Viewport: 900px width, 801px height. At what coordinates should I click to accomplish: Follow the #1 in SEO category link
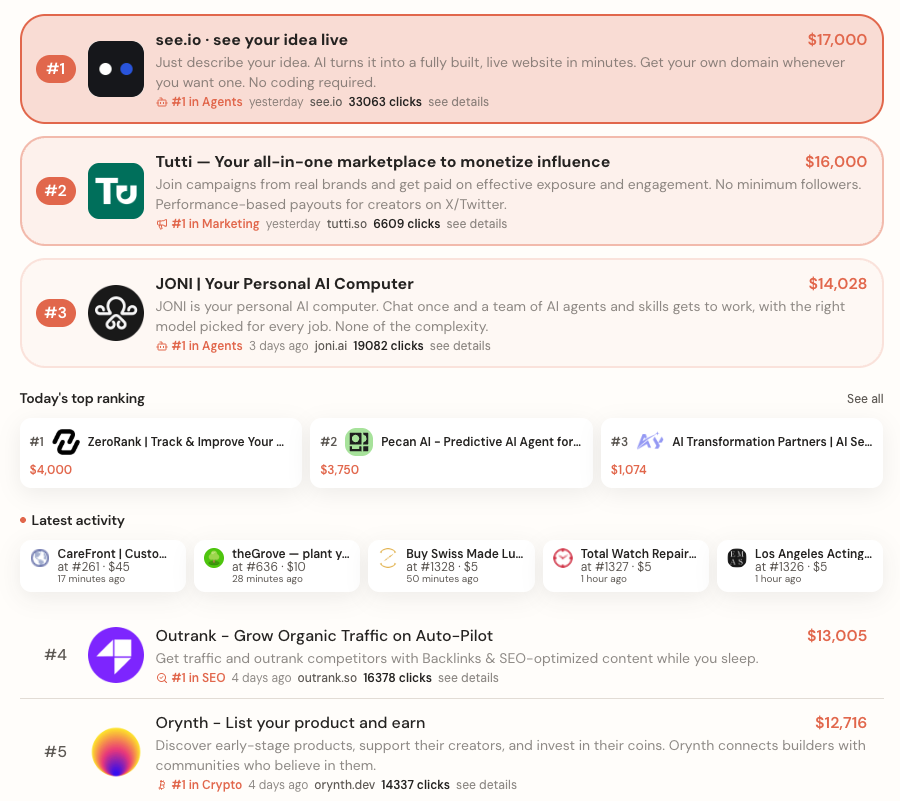tap(198, 678)
